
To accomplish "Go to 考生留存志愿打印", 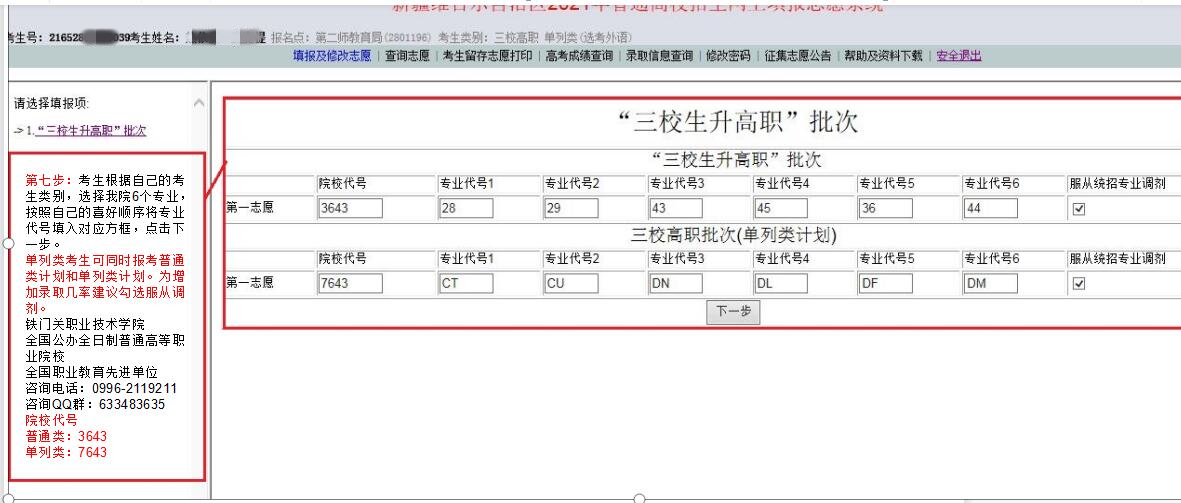I will click(x=488, y=56).
